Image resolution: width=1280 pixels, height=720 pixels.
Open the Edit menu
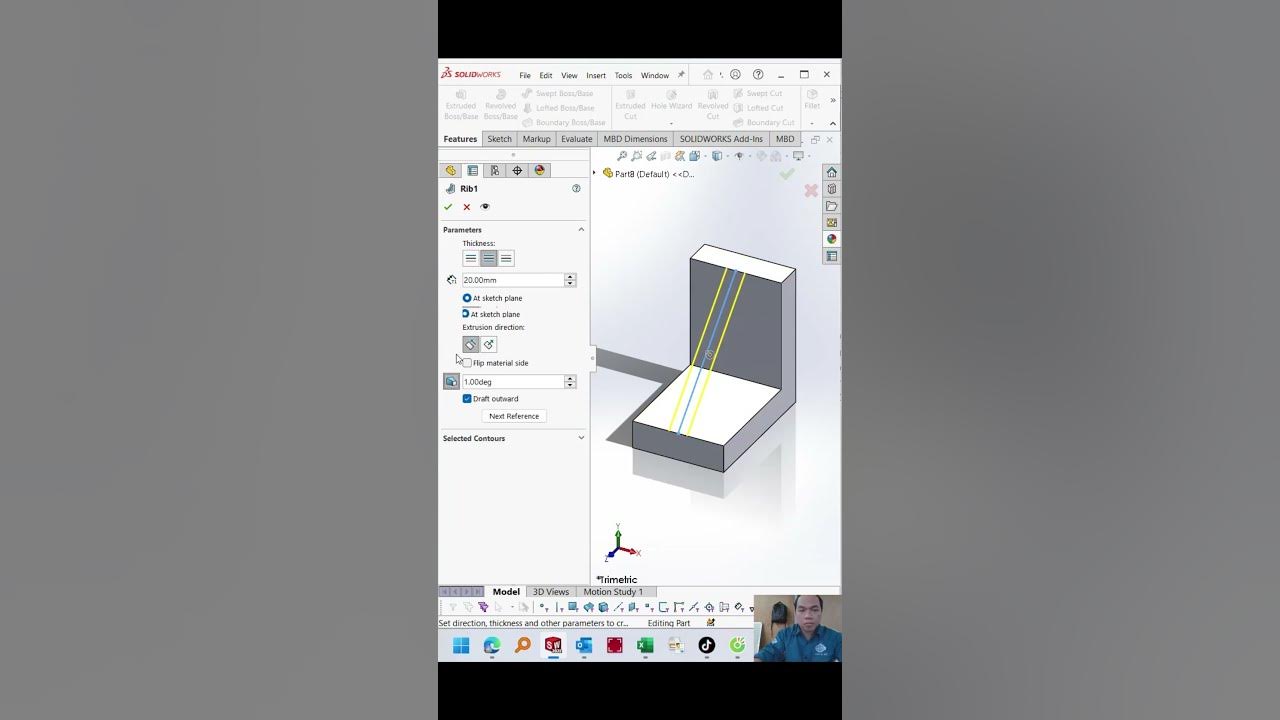tap(546, 76)
